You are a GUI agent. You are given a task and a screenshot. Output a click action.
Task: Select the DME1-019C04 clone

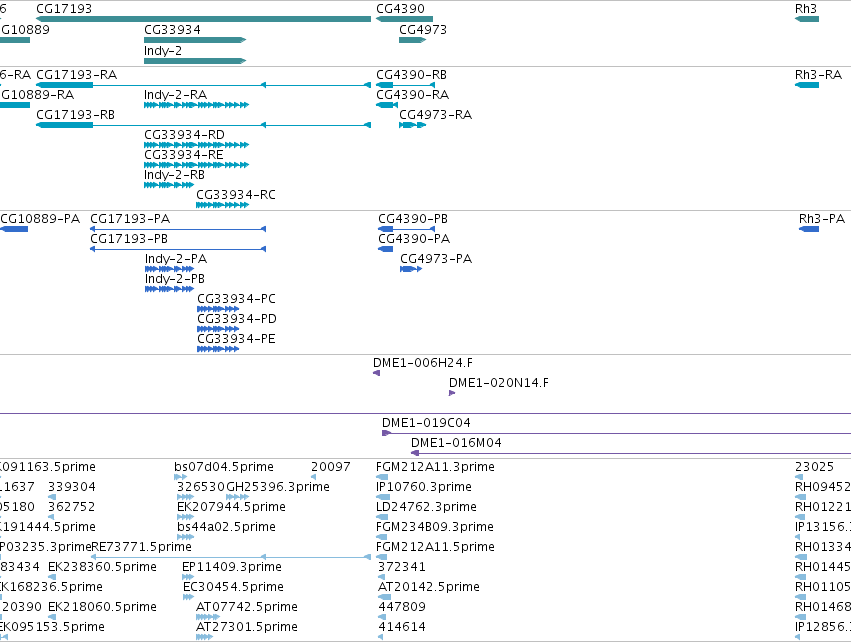click(x=616, y=433)
